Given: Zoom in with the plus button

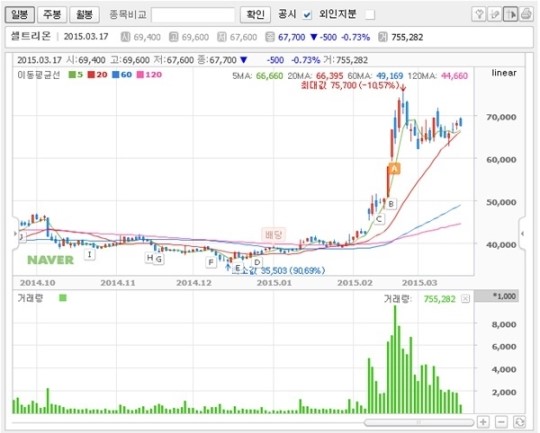Looking at the screenshot, I should click(483, 422).
